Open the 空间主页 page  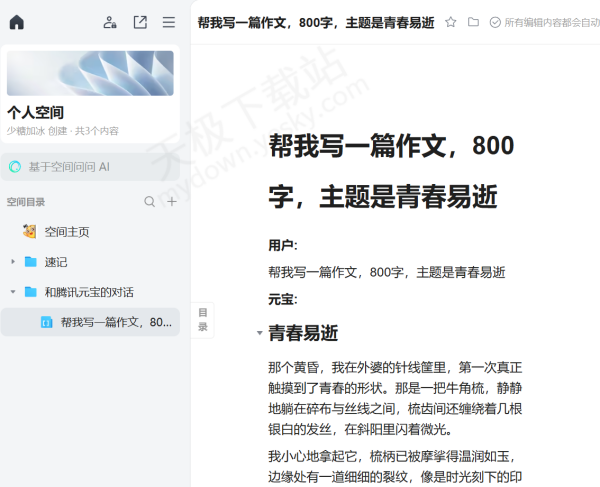(x=66, y=231)
